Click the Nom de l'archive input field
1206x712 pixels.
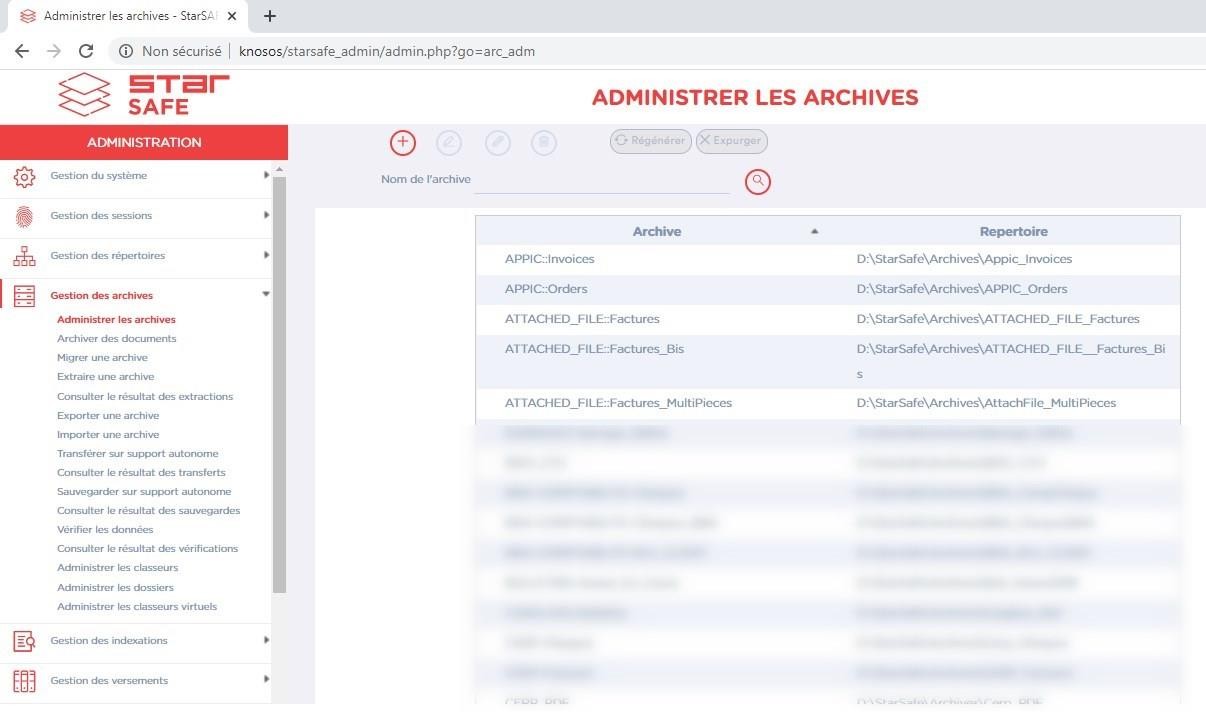point(603,180)
